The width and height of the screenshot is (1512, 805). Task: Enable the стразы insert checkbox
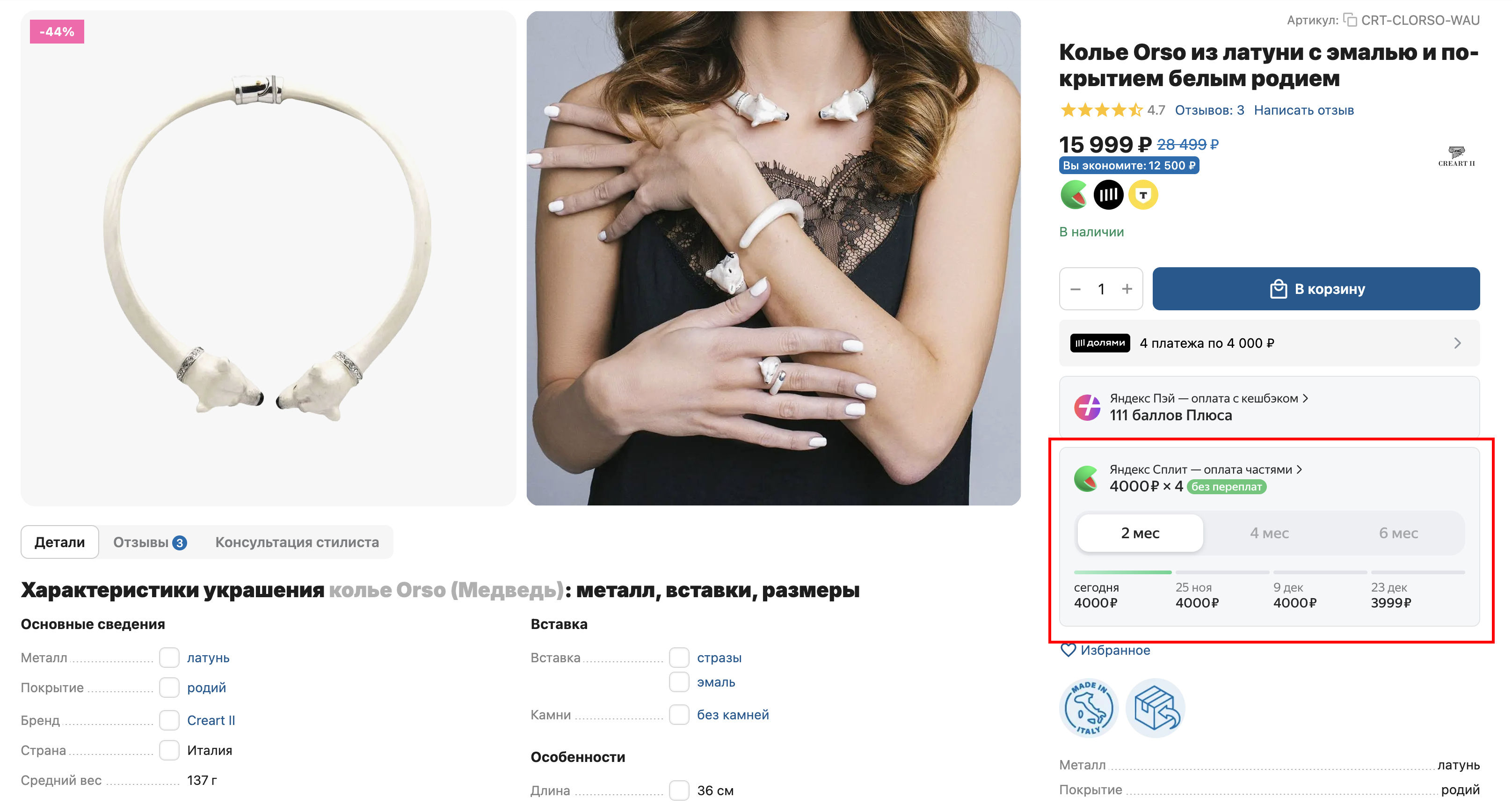pos(679,658)
